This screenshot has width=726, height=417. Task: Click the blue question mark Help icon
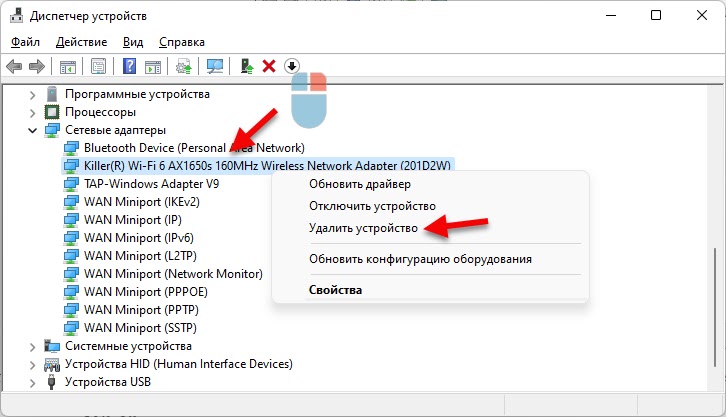pyautogui.click(x=129, y=66)
